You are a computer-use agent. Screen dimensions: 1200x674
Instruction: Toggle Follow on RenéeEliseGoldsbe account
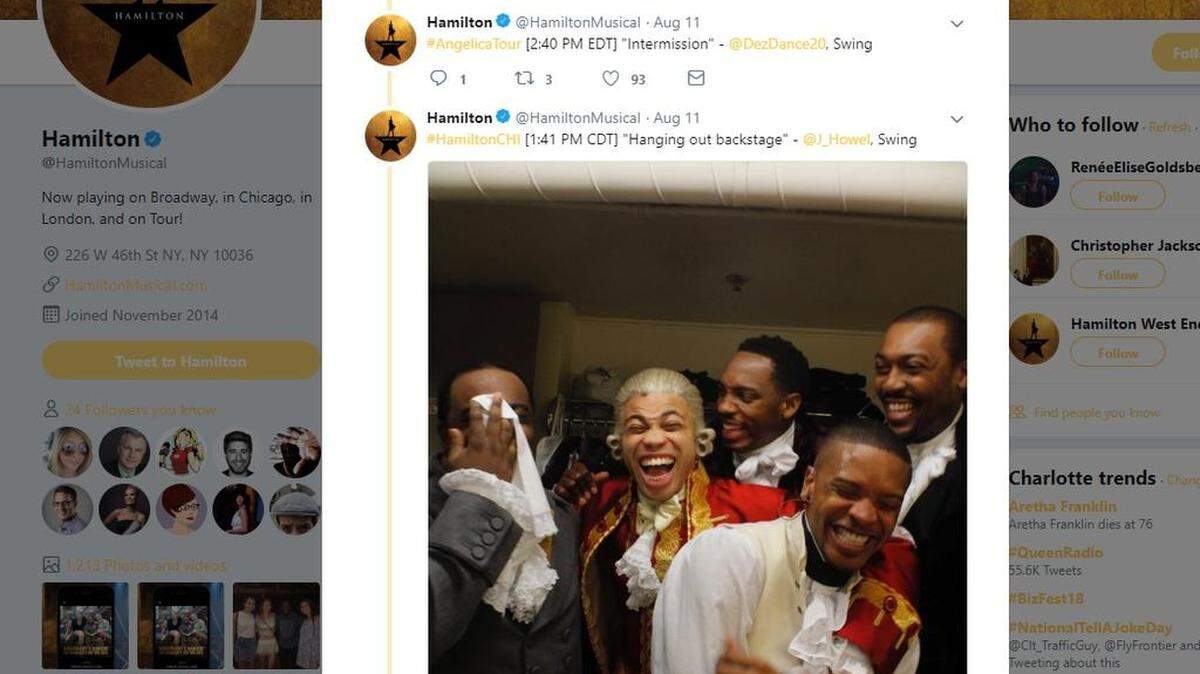click(1117, 196)
